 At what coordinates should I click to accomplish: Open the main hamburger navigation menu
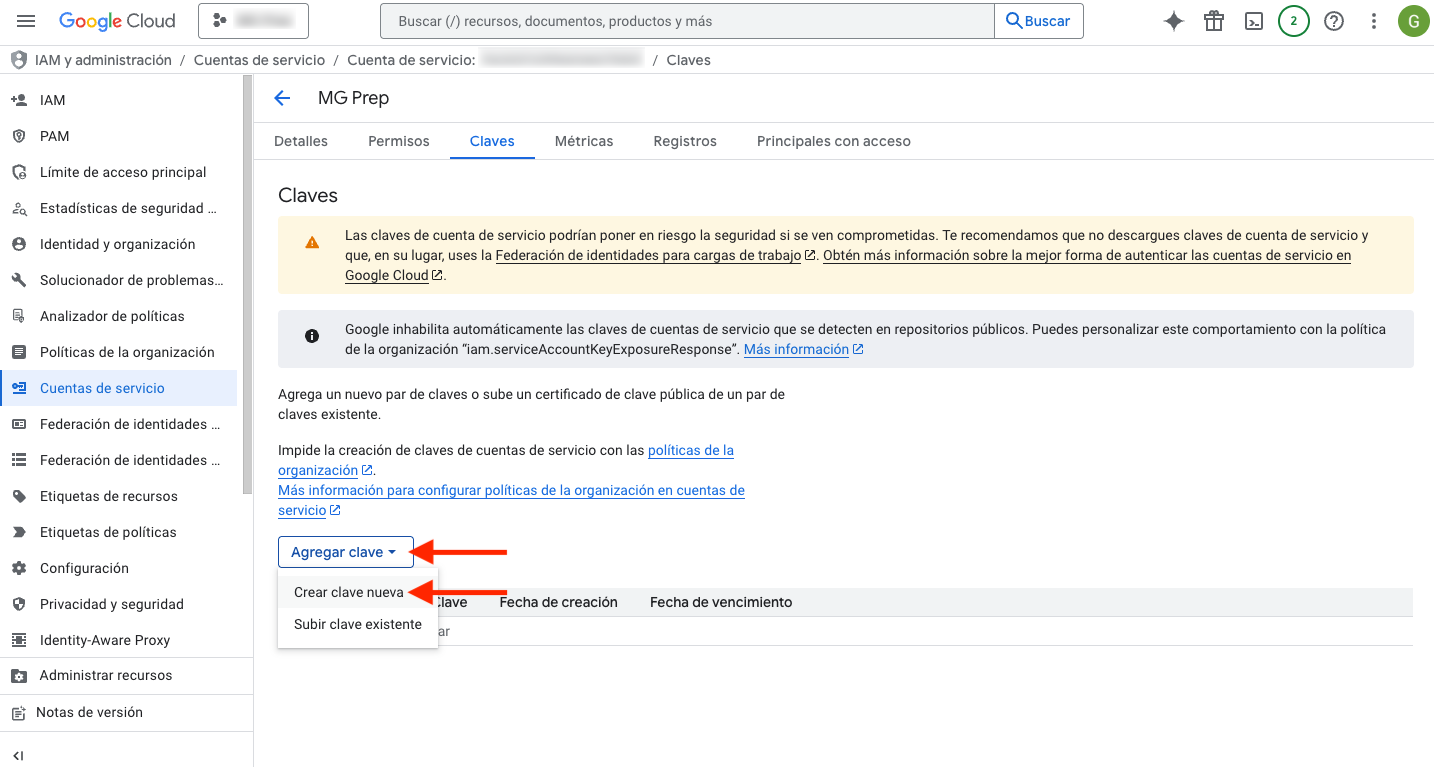coord(26,21)
